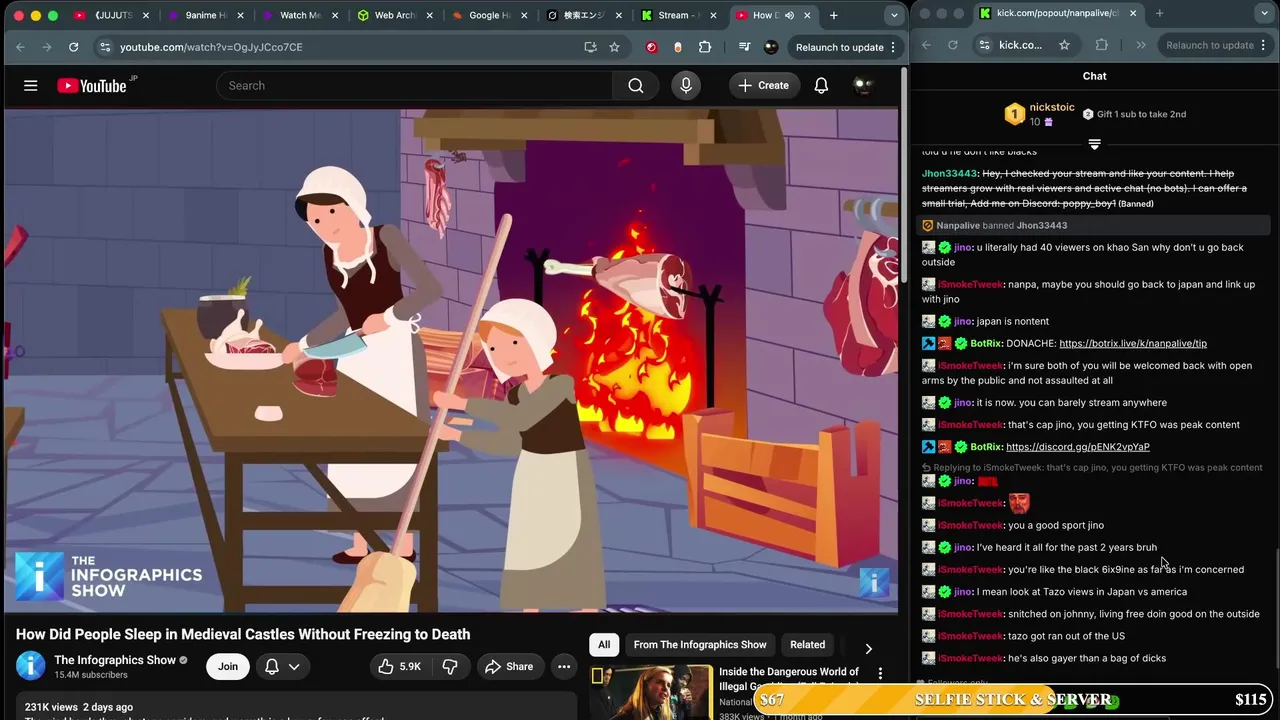This screenshot has width=1280, height=720.
Task: Click iSmokeTweek in 'you a good sport jino'
Action: point(970,525)
